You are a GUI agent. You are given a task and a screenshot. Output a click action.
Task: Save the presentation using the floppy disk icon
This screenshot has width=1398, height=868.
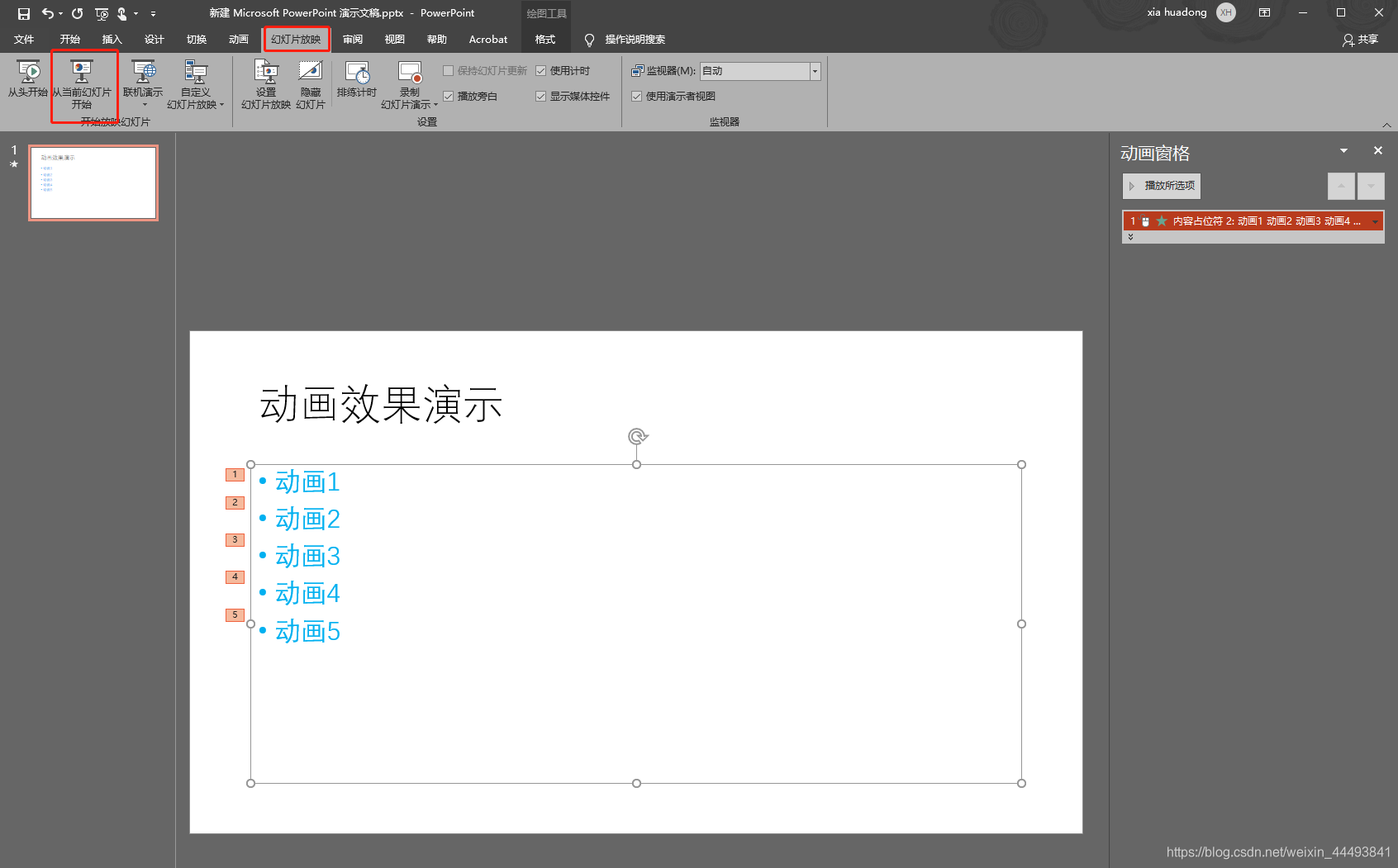click(x=24, y=13)
